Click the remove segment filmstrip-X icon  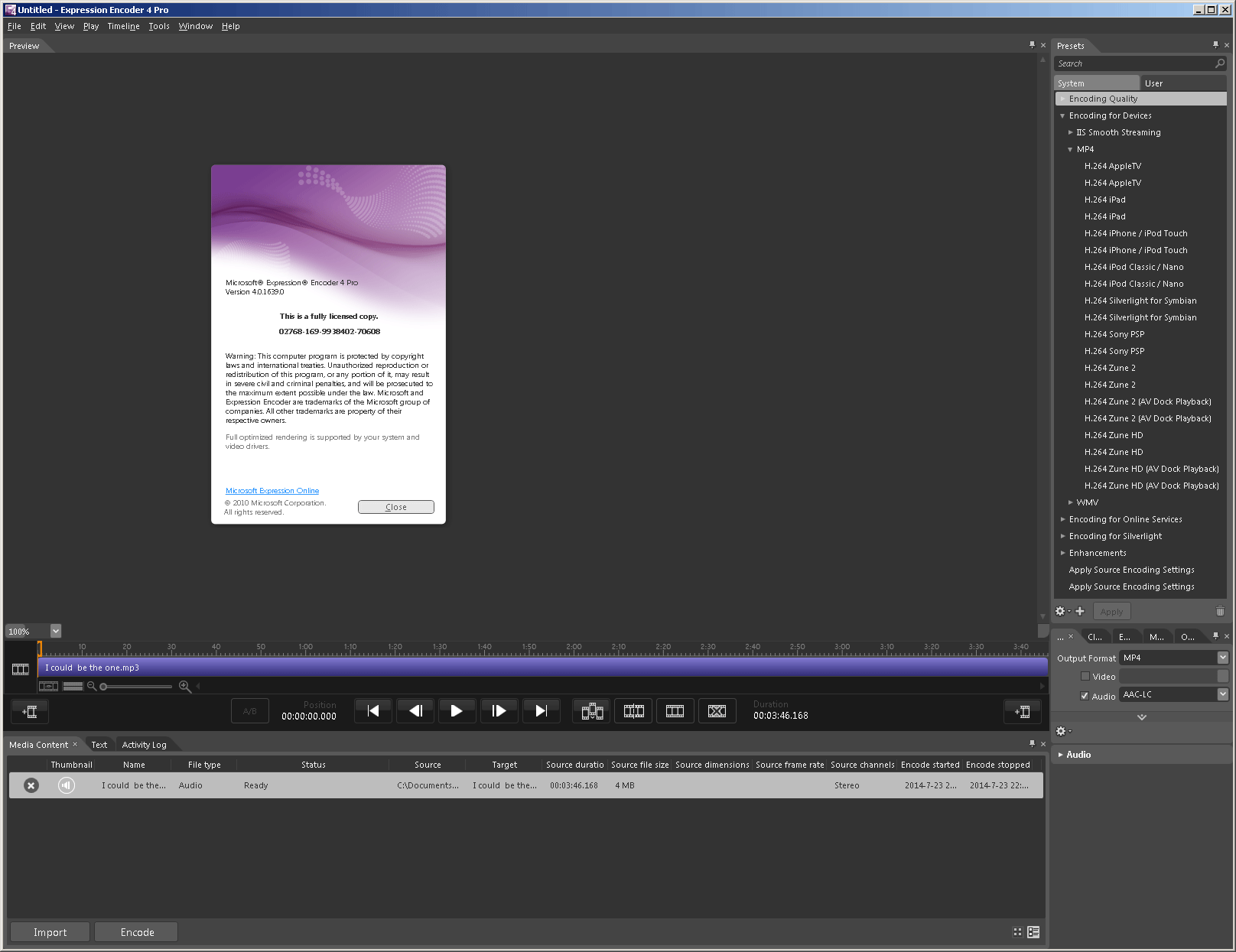(717, 711)
